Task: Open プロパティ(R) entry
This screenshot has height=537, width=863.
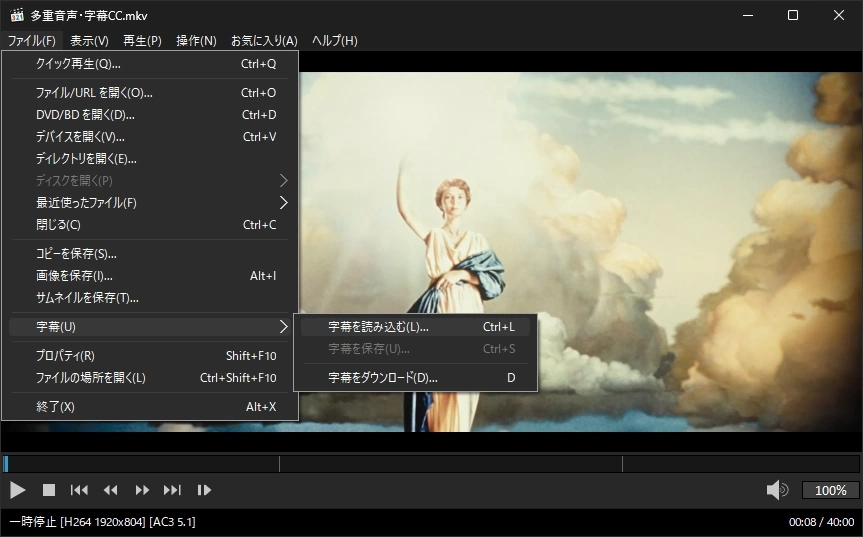Action: 150,356
